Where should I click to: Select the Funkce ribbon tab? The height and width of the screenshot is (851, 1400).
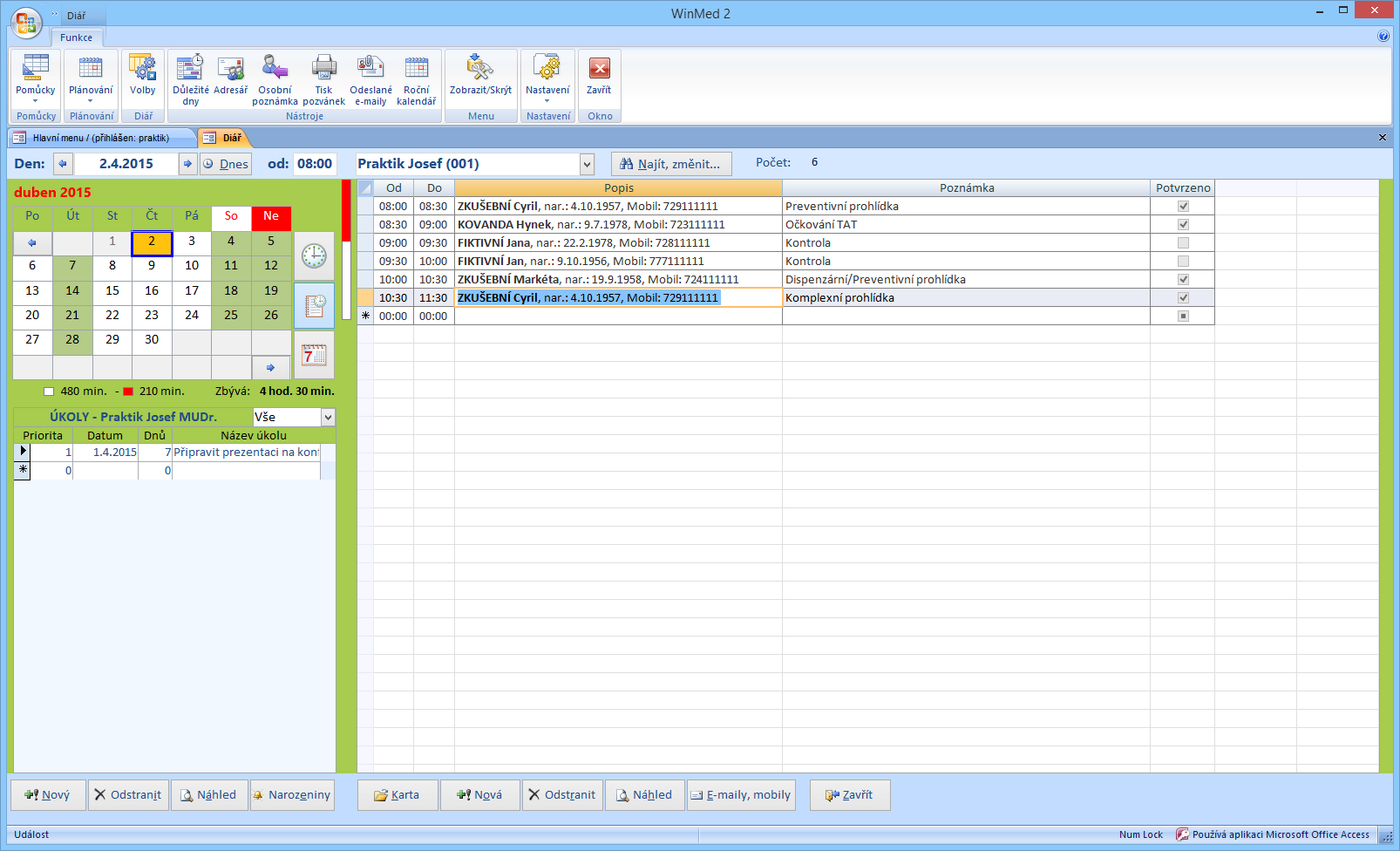(x=77, y=37)
